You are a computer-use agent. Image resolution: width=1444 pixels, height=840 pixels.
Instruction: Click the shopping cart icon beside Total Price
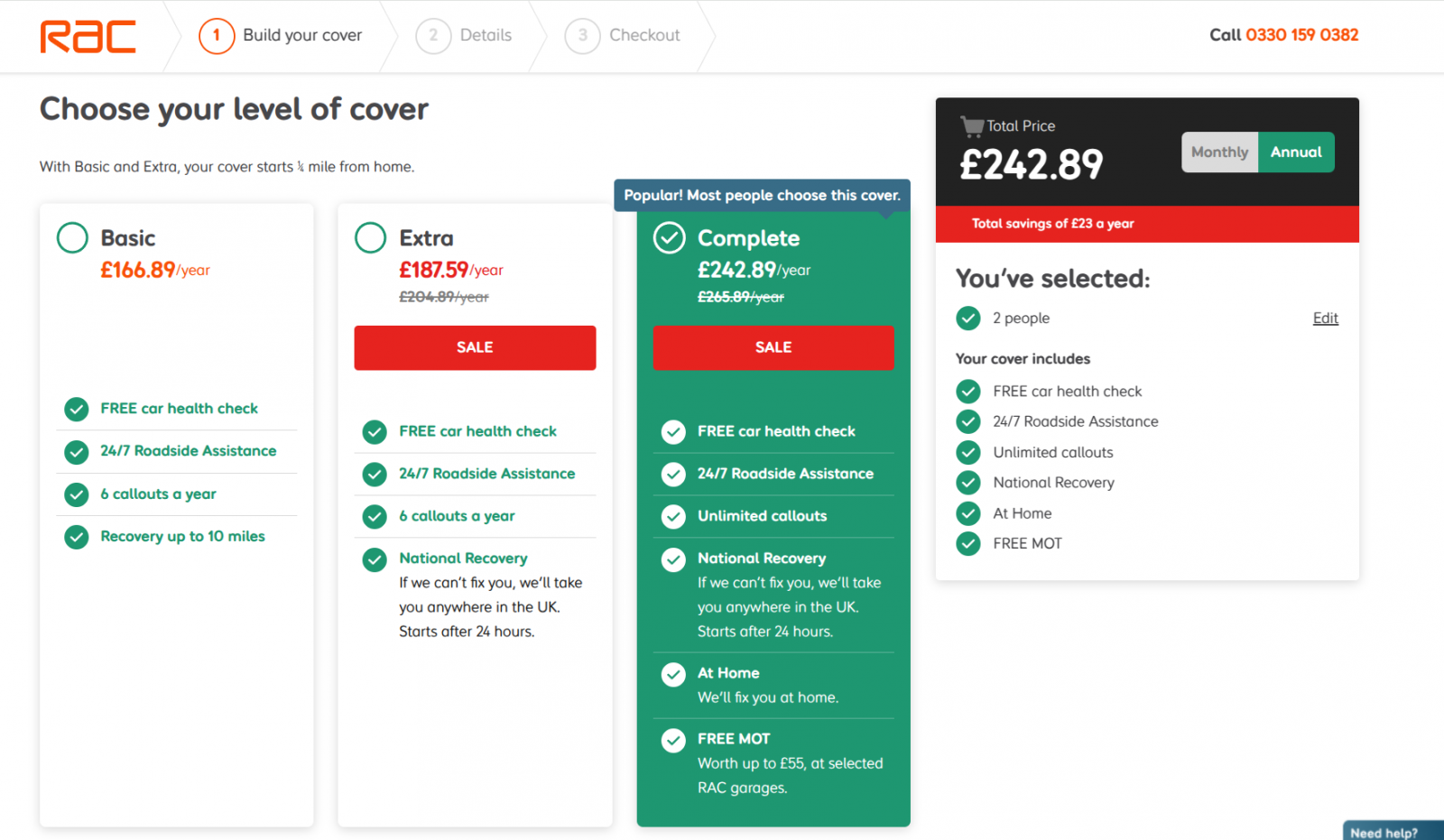972,125
